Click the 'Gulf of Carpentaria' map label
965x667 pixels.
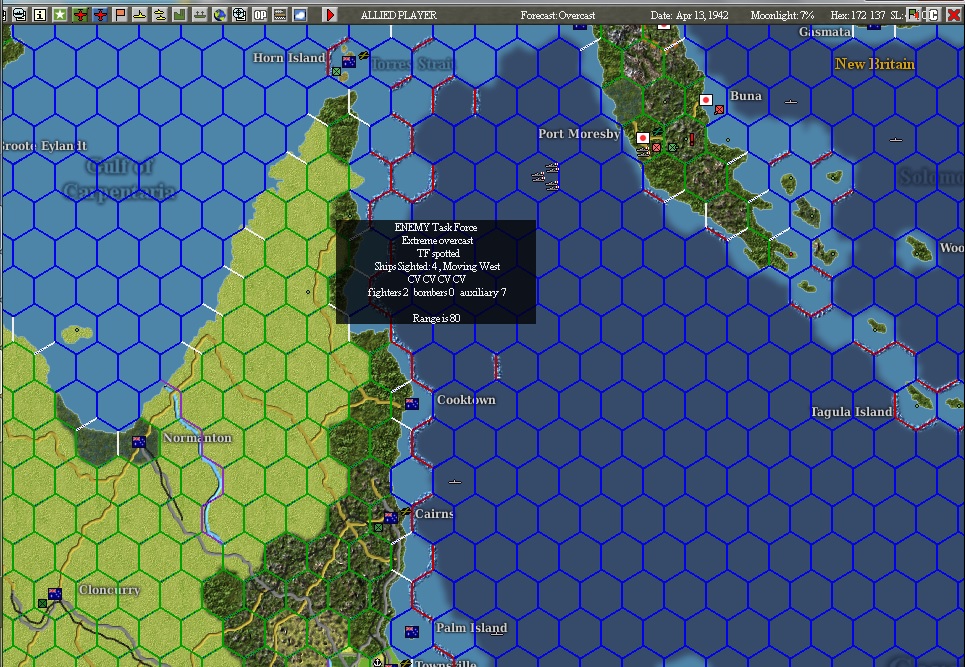click(x=119, y=178)
